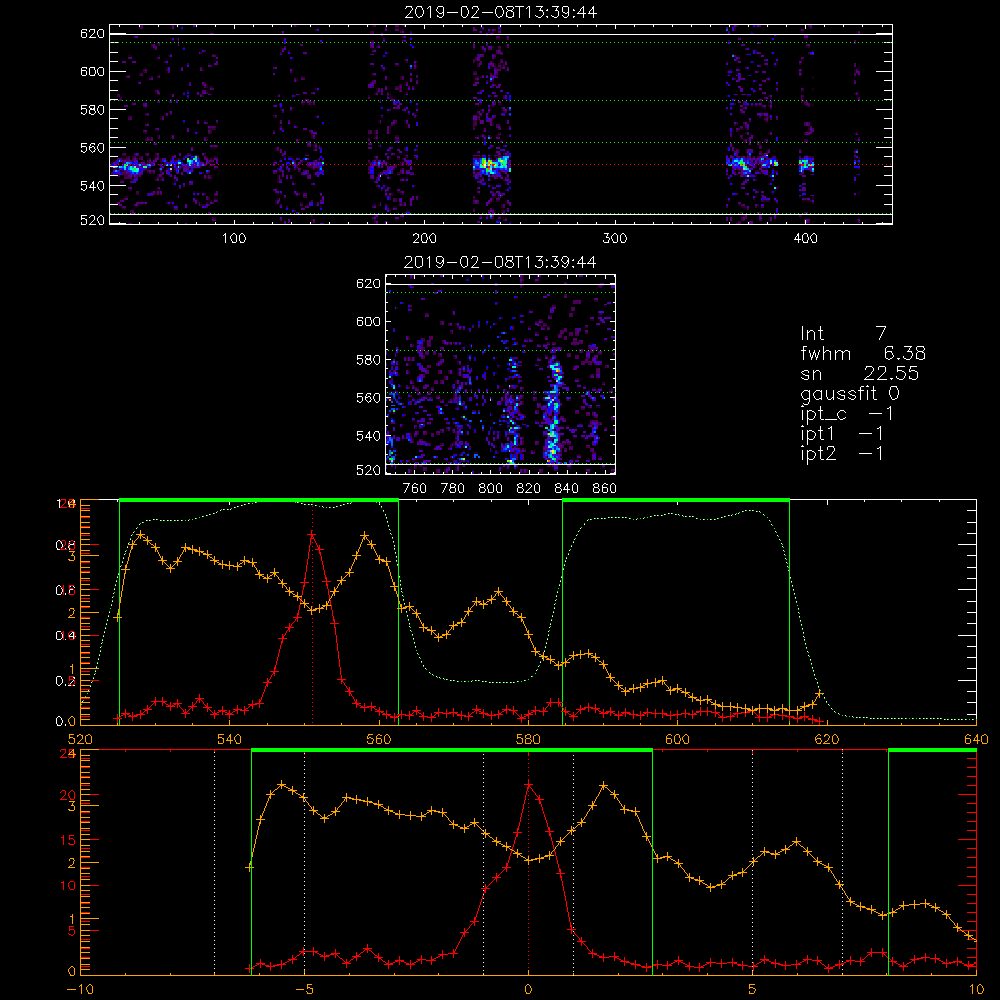Click x-axis label 400 on top spectrogram
This screenshot has height=1000, width=1000.
pos(805,239)
